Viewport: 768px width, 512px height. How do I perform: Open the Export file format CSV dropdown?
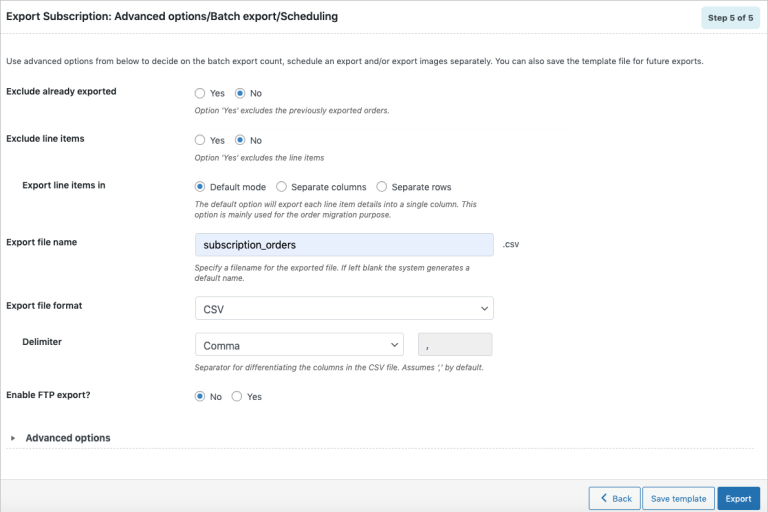click(x=344, y=308)
